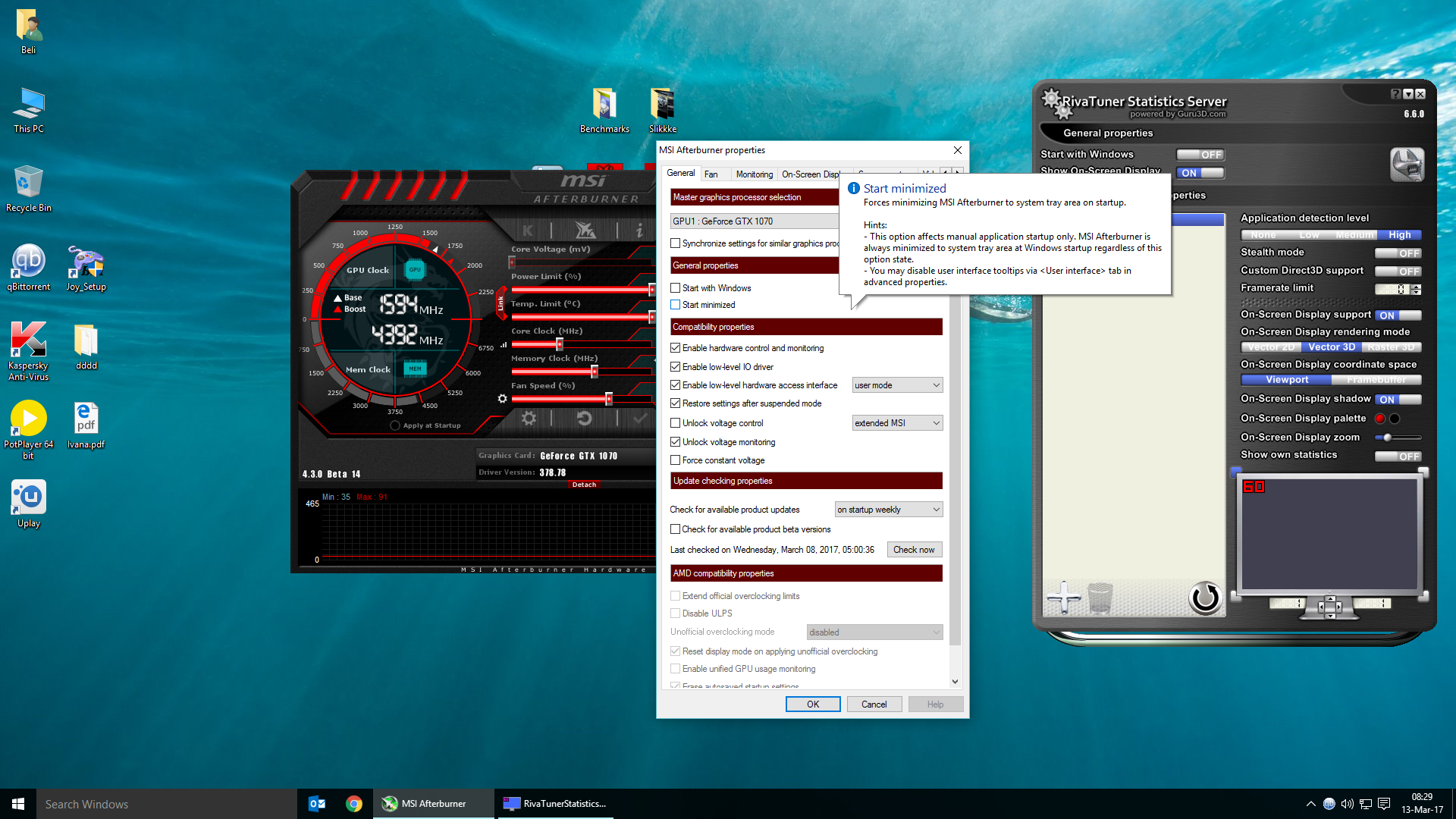Image resolution: width=1456 pixels, height=819 pixels.
Task: Click RivaTuner circular reset arrow icon
Action: coord(1204,598)
